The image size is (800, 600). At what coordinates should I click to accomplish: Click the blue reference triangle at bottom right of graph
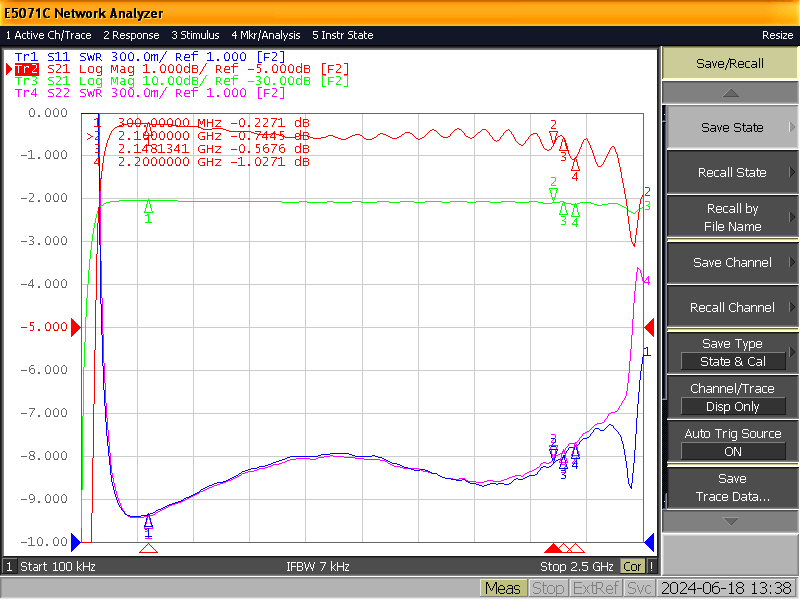[649, 542]
